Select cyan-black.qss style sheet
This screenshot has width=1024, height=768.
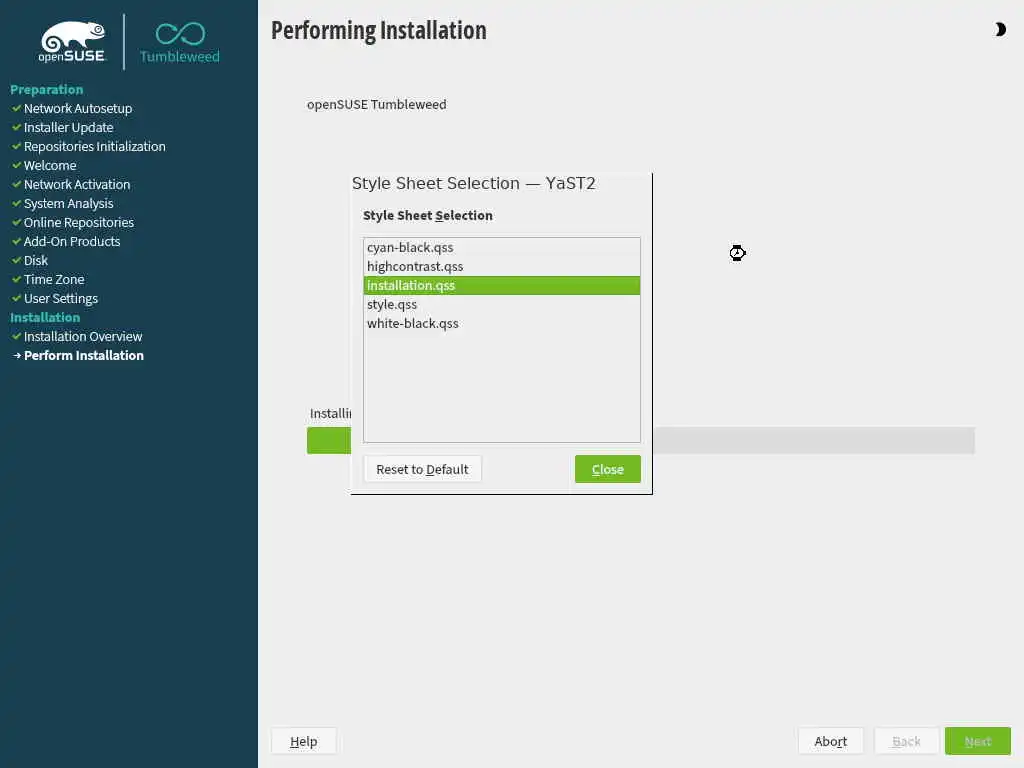tap(502, 248)
